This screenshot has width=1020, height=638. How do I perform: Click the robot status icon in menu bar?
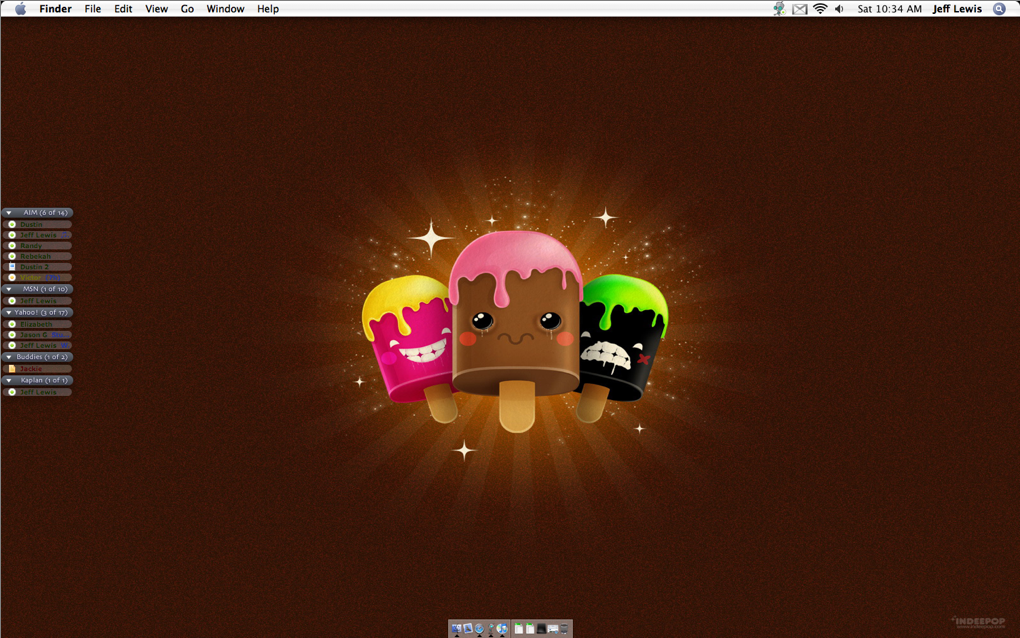[779, 8]
